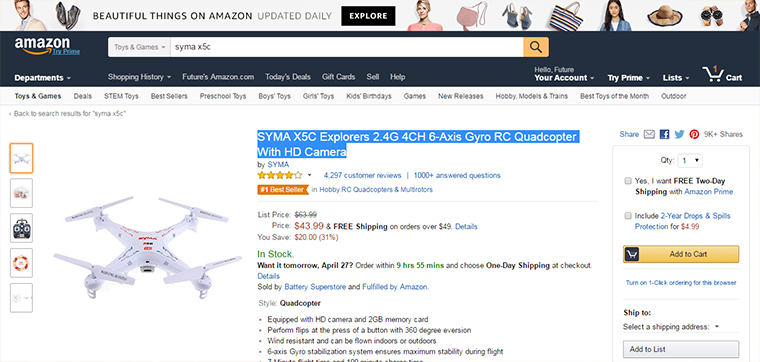
Task: Expand the Toys & Games search category dropdown
Action: [140, 47]
